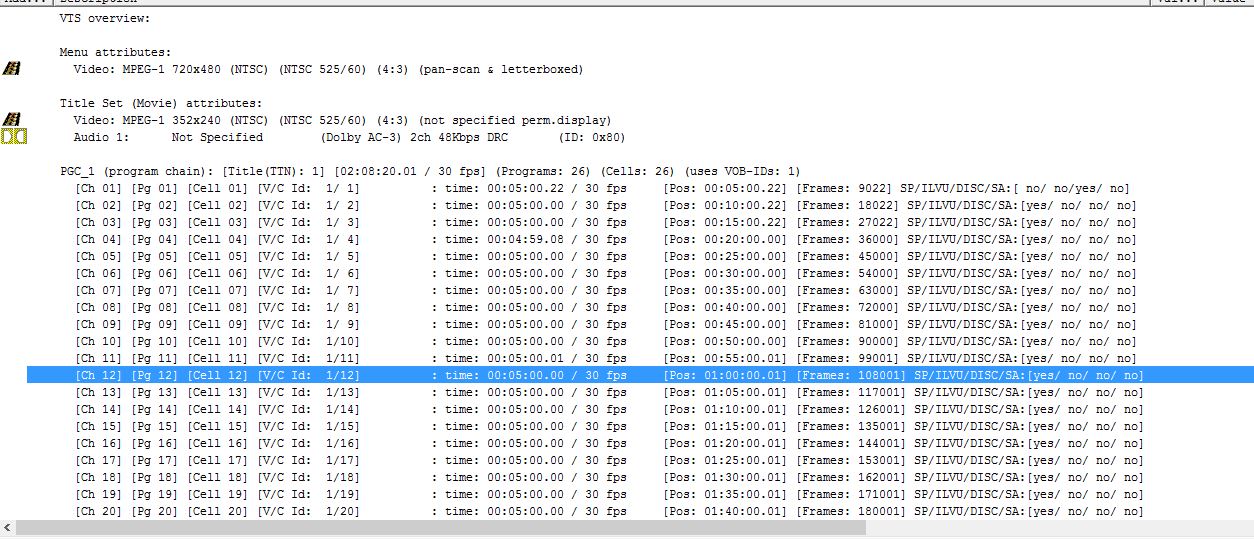Click the highlighted Ch 12 row
The image size is (1254, 539).
click(640, 375)
